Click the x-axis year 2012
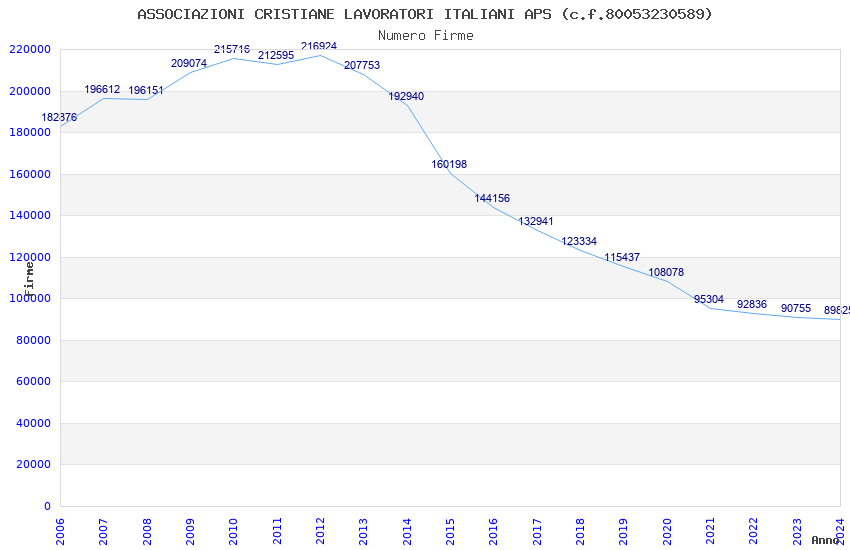The image size is (850, 550). pyautogui.click(x=320, y=532)
